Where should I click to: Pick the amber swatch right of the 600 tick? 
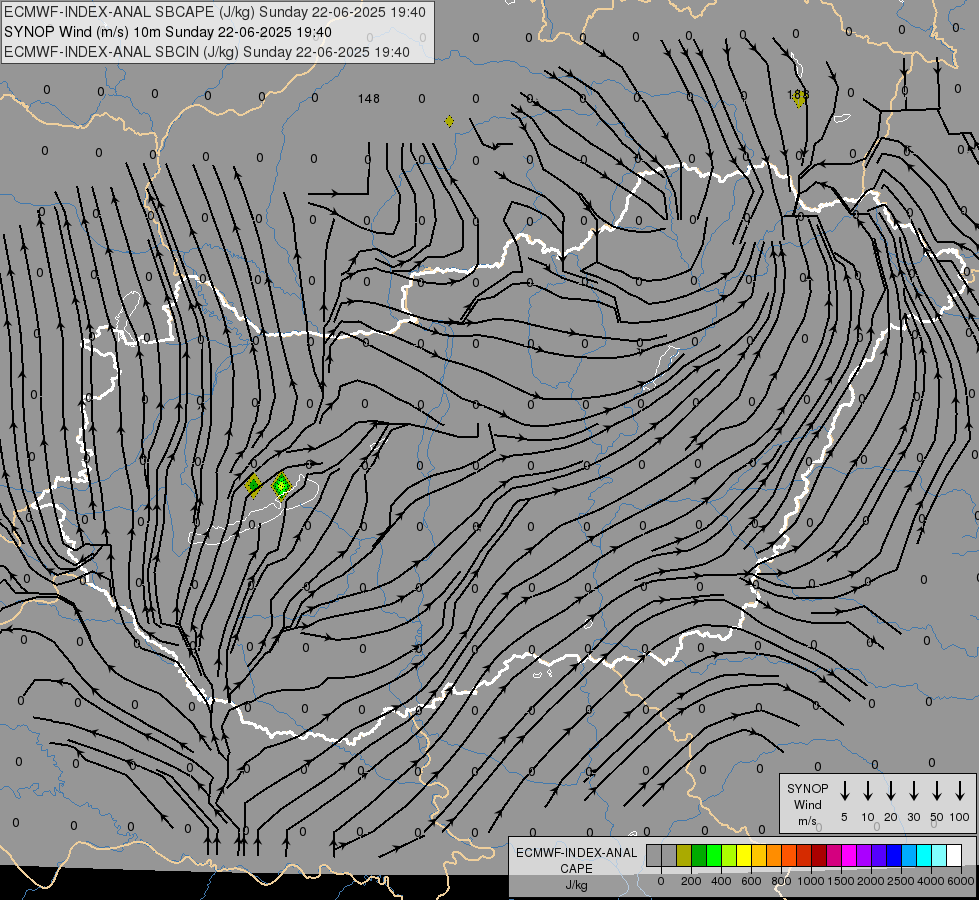point(759,855)
